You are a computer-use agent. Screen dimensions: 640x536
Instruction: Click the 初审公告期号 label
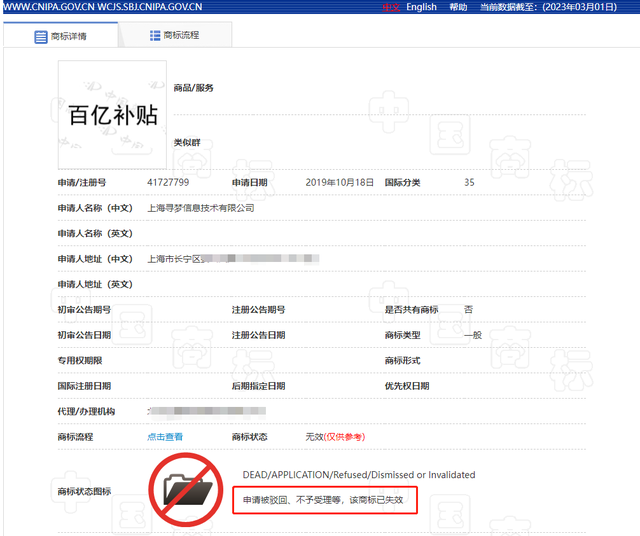click(x=84, y=309)
